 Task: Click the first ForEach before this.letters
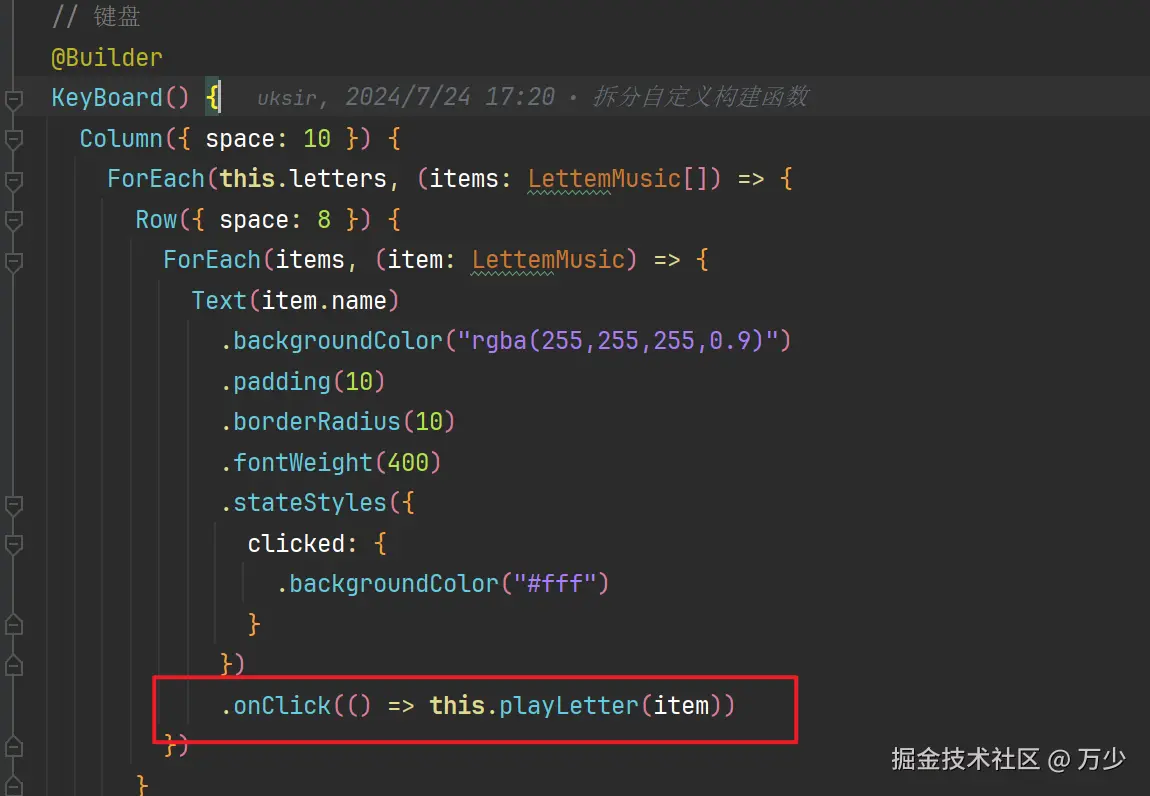pos(155,178)
